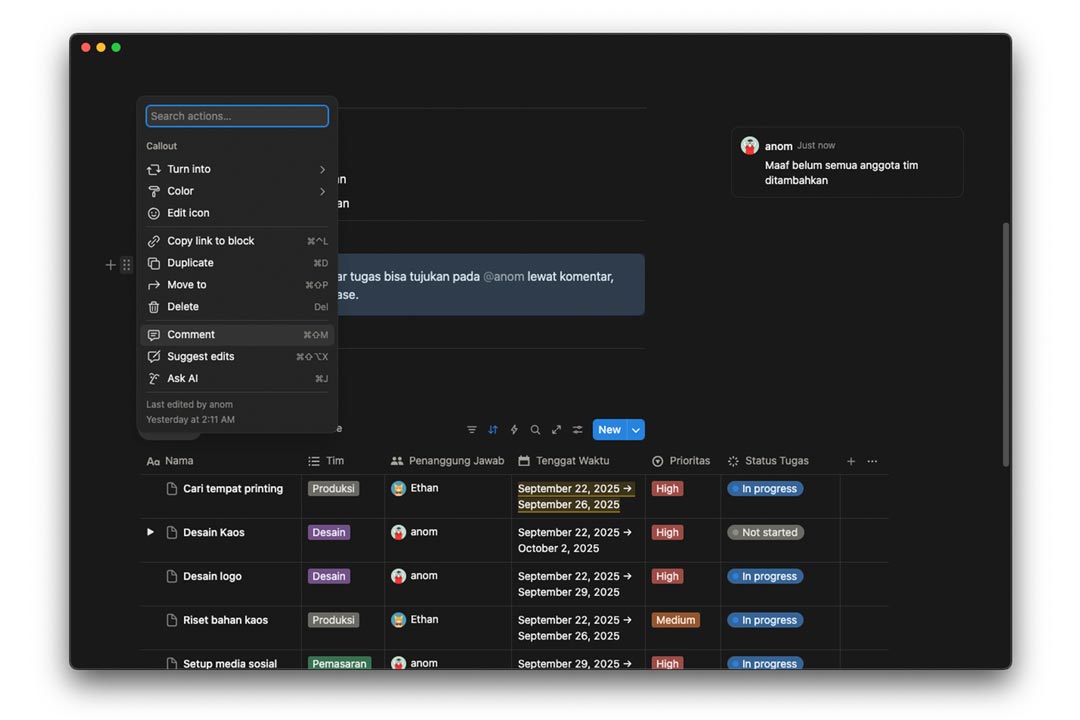Open dropdown arrow next to New button
The height and width of the screenshot is (720, 1080).
(636, 430)
